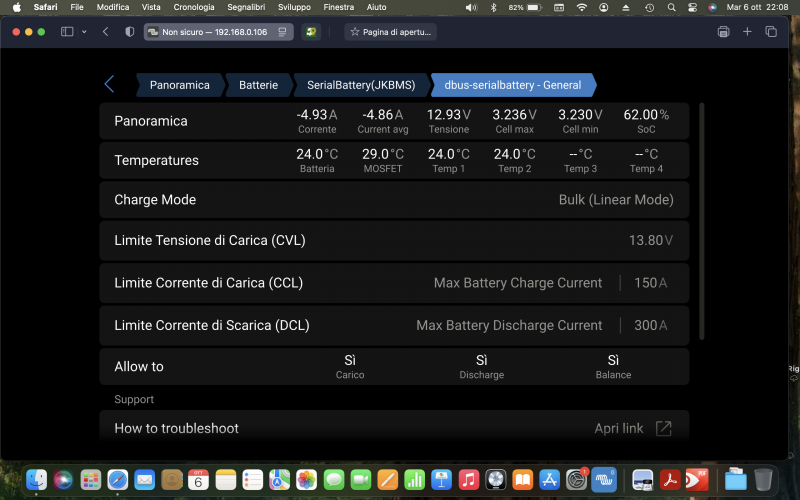Open Adobe Acrobat from the Dock
The height and width of the screenshot is (500, 800).
670,480
